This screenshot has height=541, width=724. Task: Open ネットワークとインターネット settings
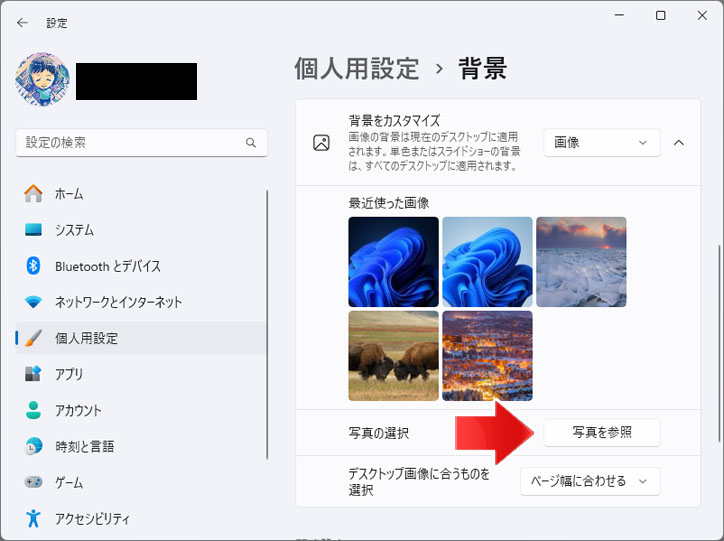coord(141,302)
